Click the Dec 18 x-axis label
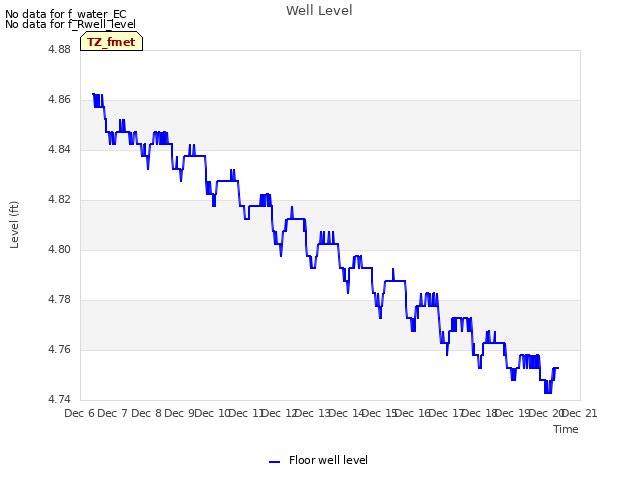This screenshot has height=480, width=640. (480, 413)
